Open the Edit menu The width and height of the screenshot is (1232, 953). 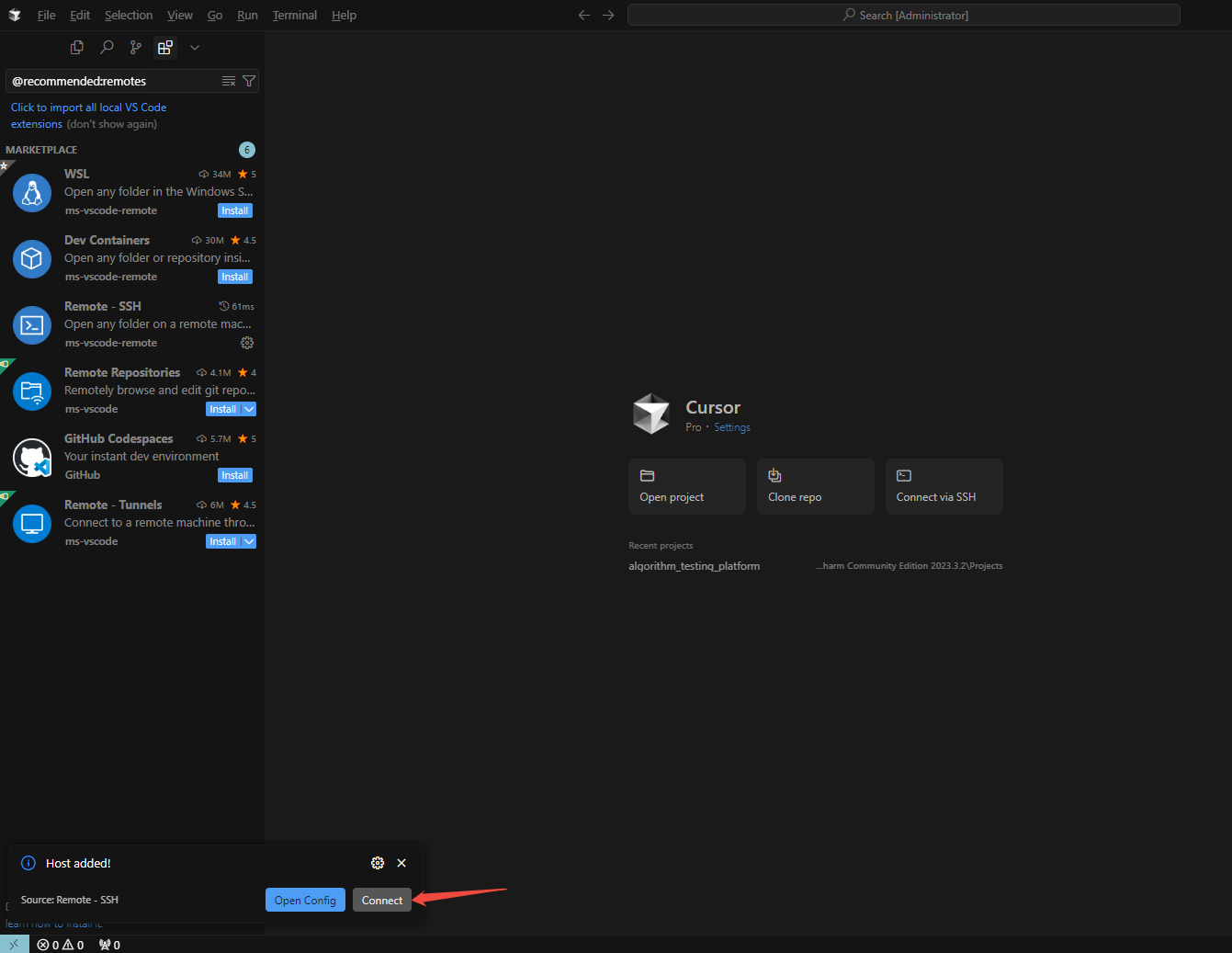80,16
